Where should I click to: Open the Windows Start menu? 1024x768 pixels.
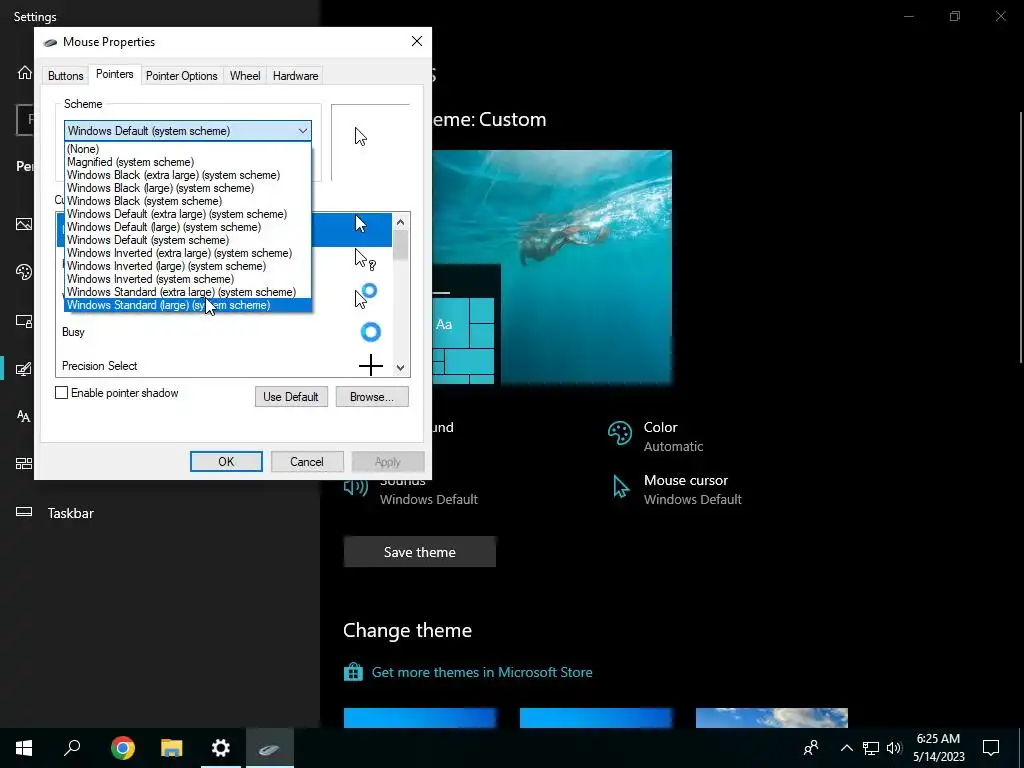[x=24, y=748]
